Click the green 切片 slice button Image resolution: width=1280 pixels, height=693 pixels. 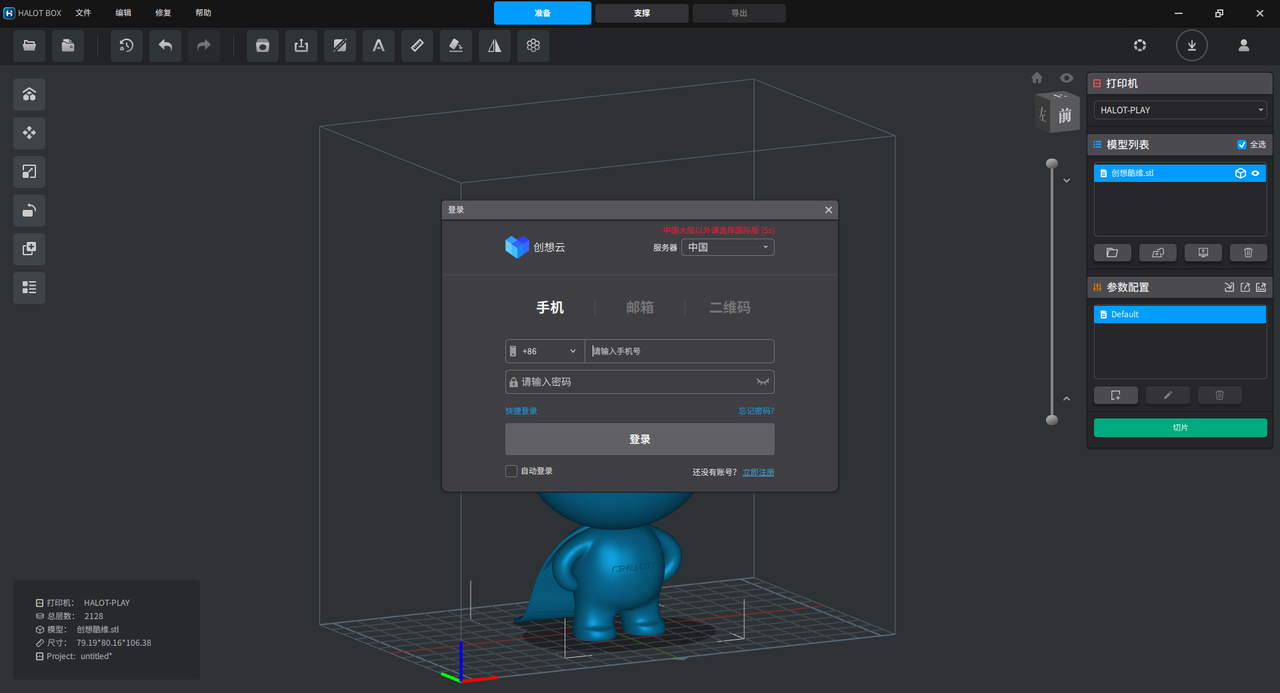pyautogui.click(x=1180, y=428)
